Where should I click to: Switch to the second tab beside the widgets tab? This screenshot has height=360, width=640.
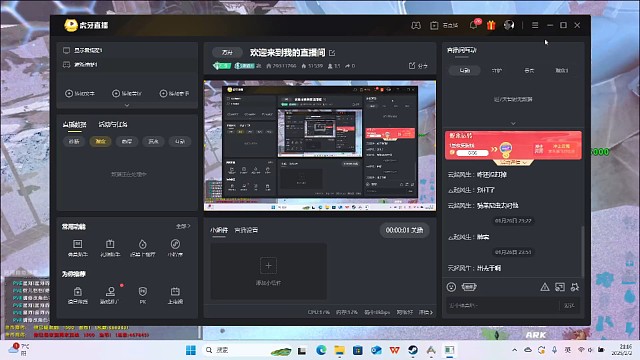(x=246, y=230)
